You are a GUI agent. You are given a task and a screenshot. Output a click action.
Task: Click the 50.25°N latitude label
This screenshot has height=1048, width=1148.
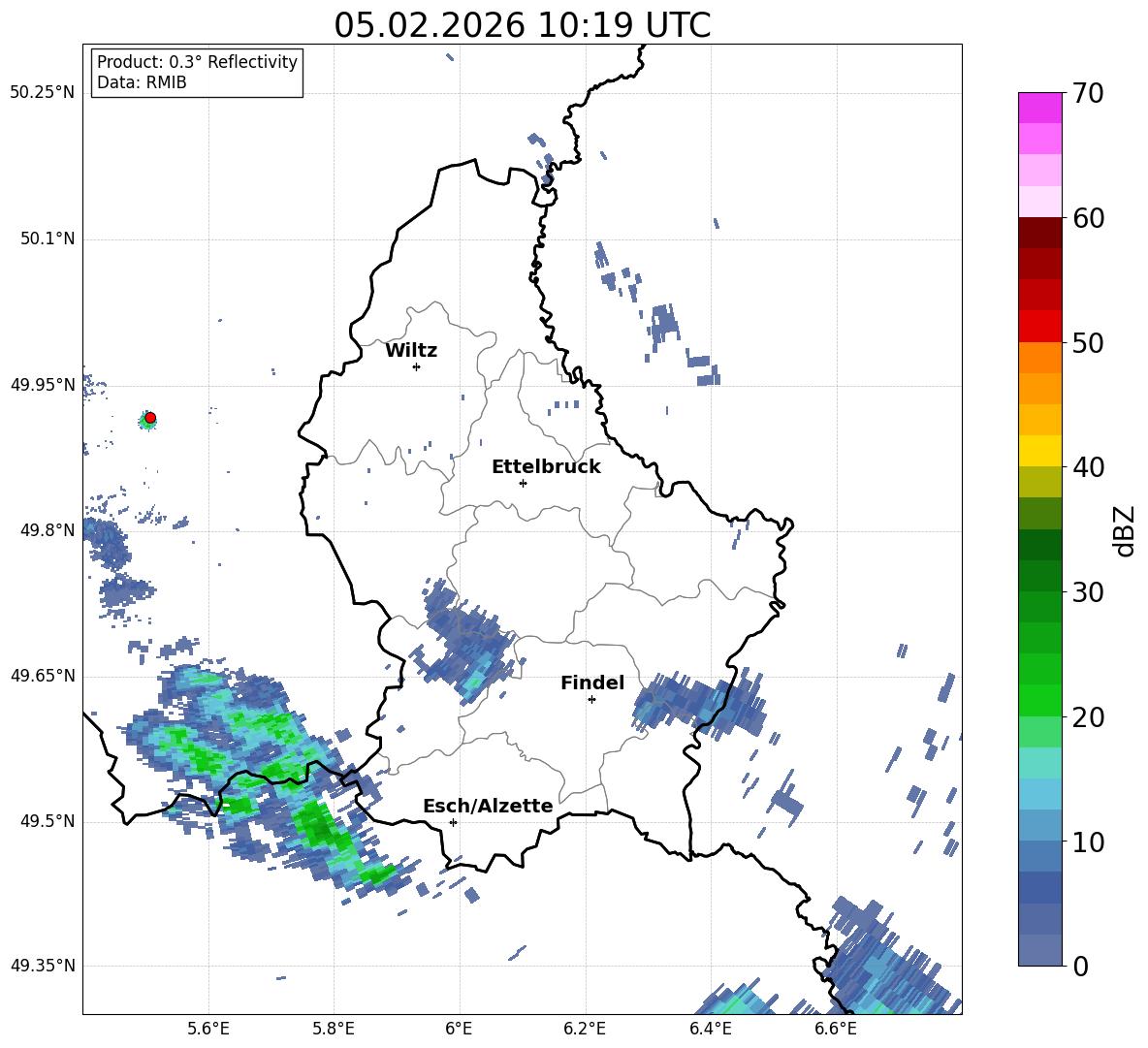pos(43,93)
